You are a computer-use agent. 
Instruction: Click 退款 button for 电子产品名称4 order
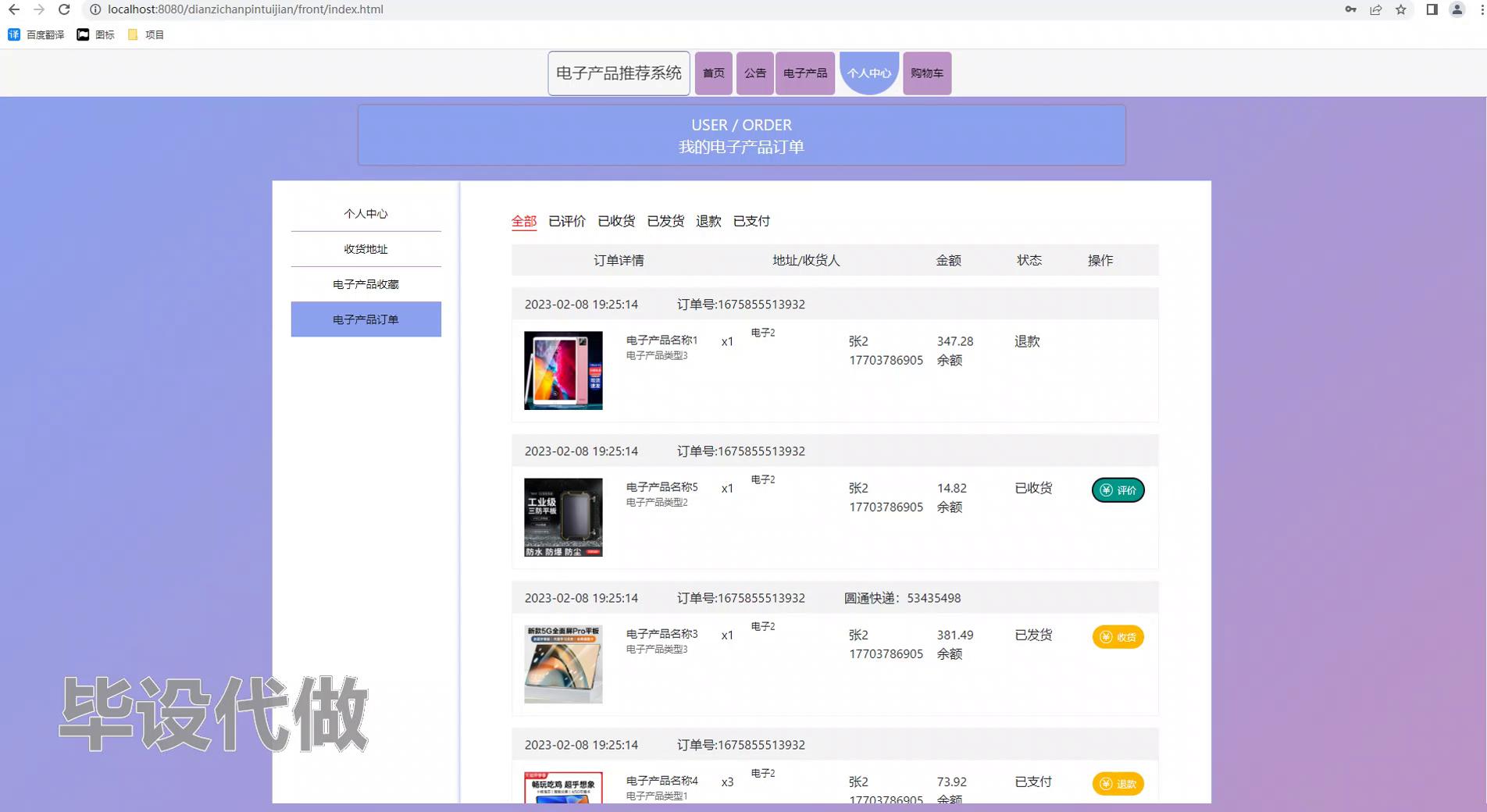1118,784
